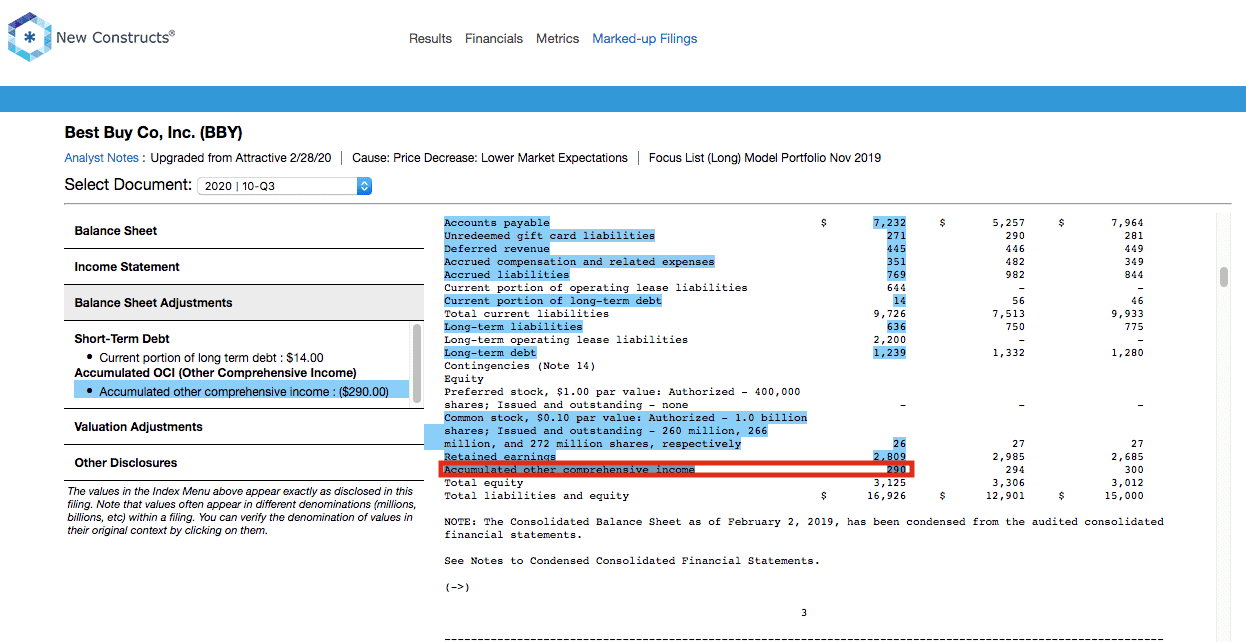Click highlighted Accrued liabilities line item
This screenshot has width=1246, height=642.
(507, 275)
